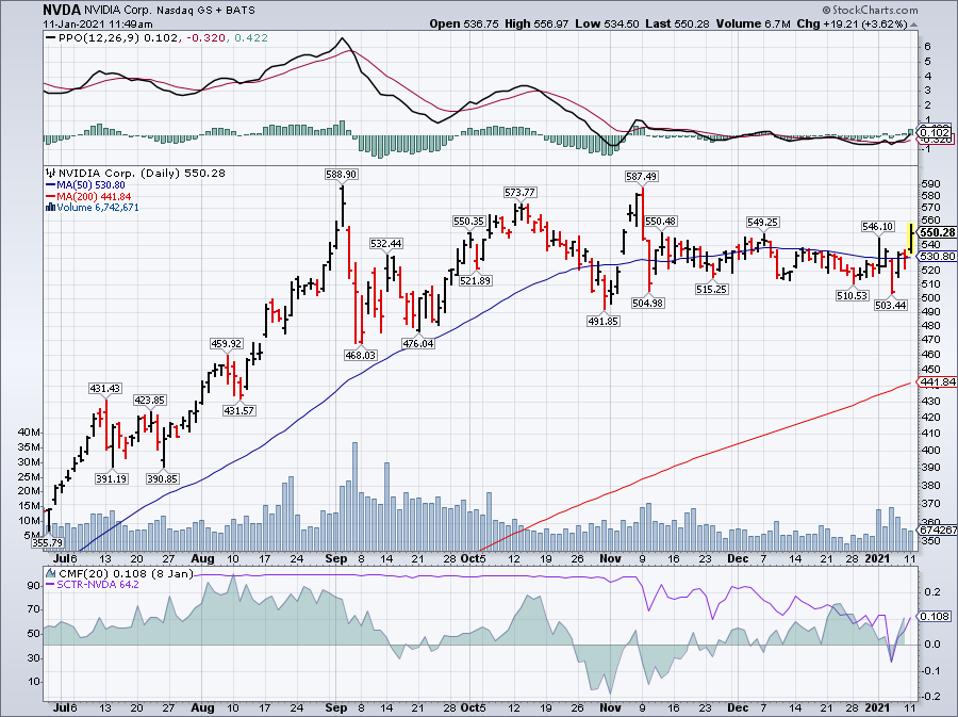
Task: Click the yellow-highlighted latest price bar
Action: point(910,239)
